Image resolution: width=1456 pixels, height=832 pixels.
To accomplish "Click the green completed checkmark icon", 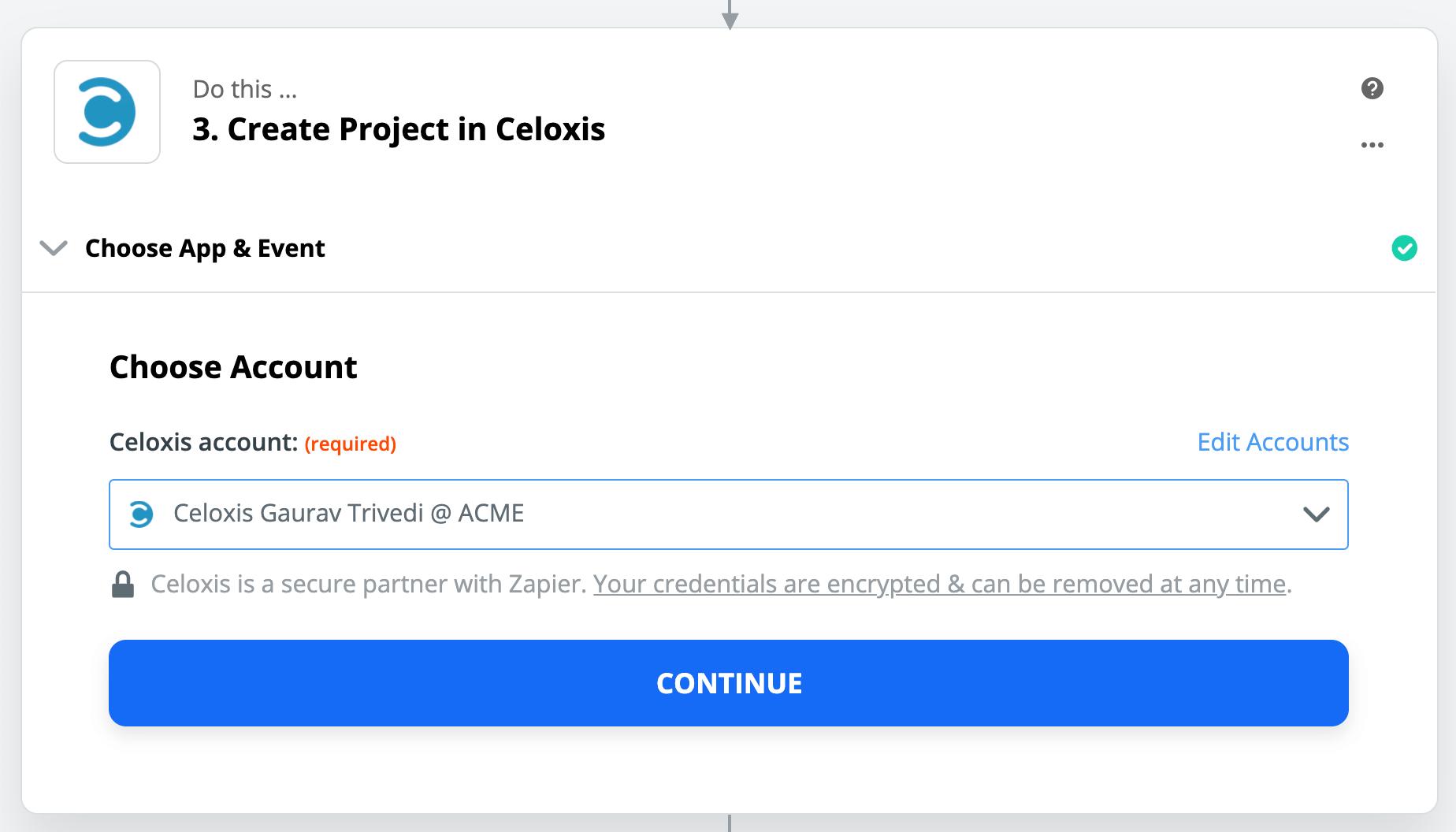I will 1404,248.
